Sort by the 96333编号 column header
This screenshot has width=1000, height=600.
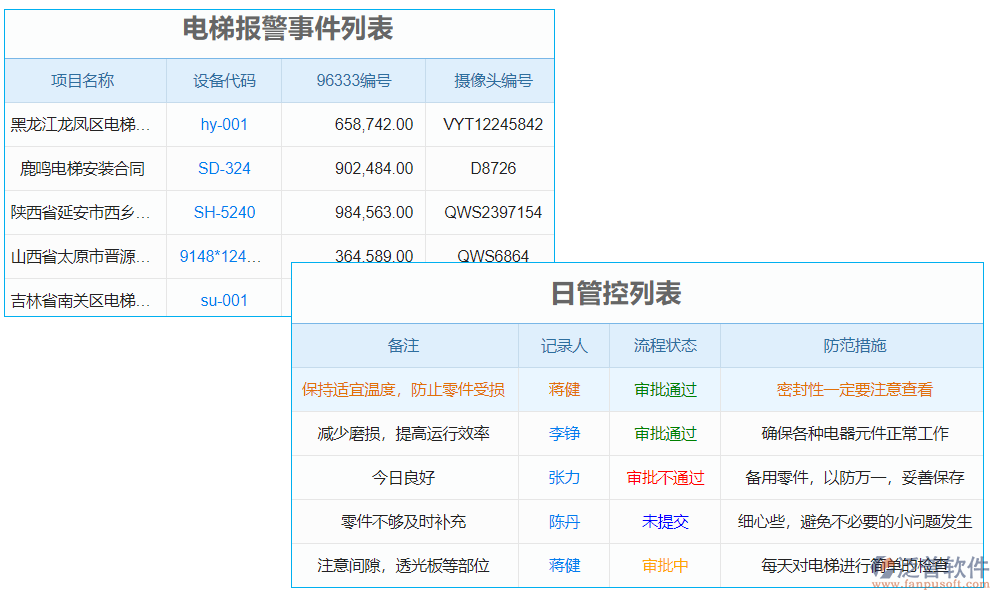coord(354,81)
